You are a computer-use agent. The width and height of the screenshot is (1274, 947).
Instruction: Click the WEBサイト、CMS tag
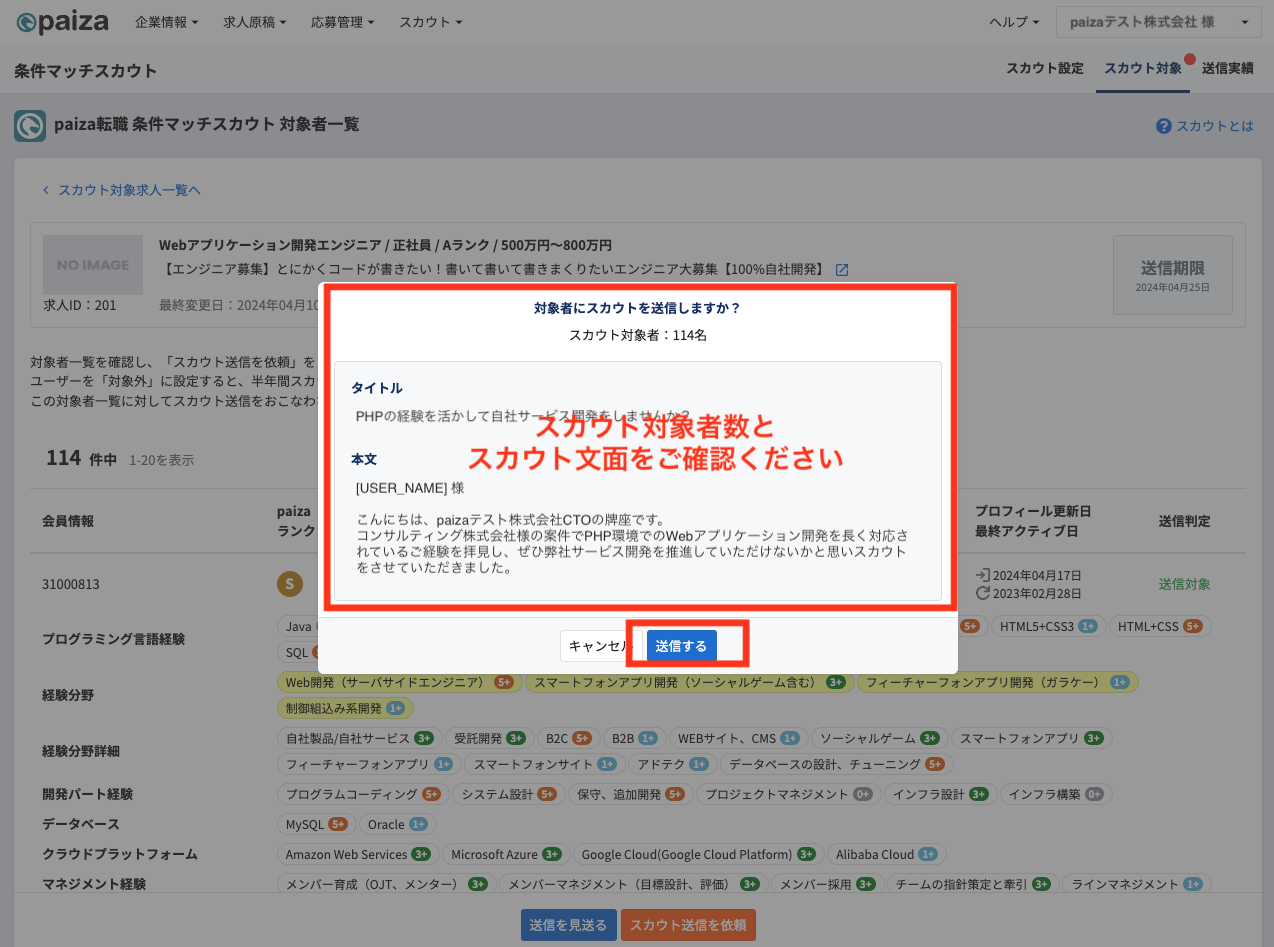(739, 738)
